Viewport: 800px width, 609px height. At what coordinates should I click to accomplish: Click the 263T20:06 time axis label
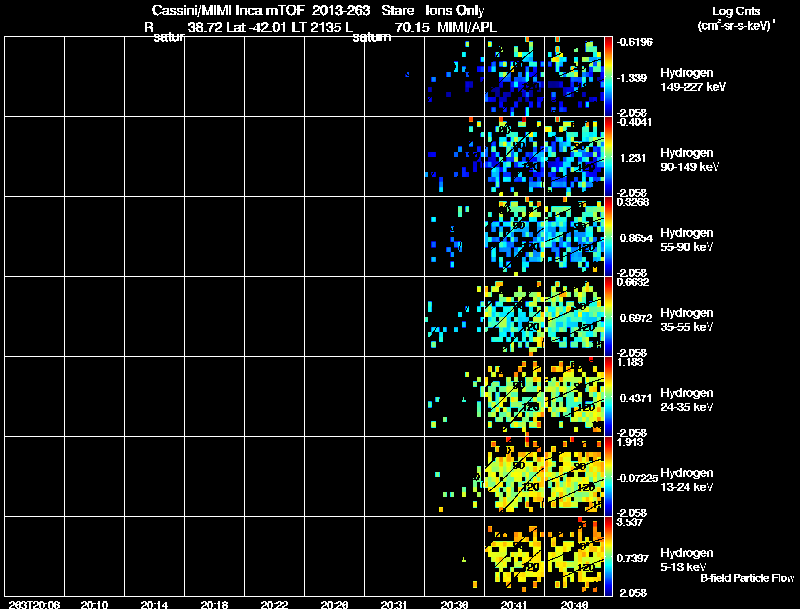tap(35, 605)
